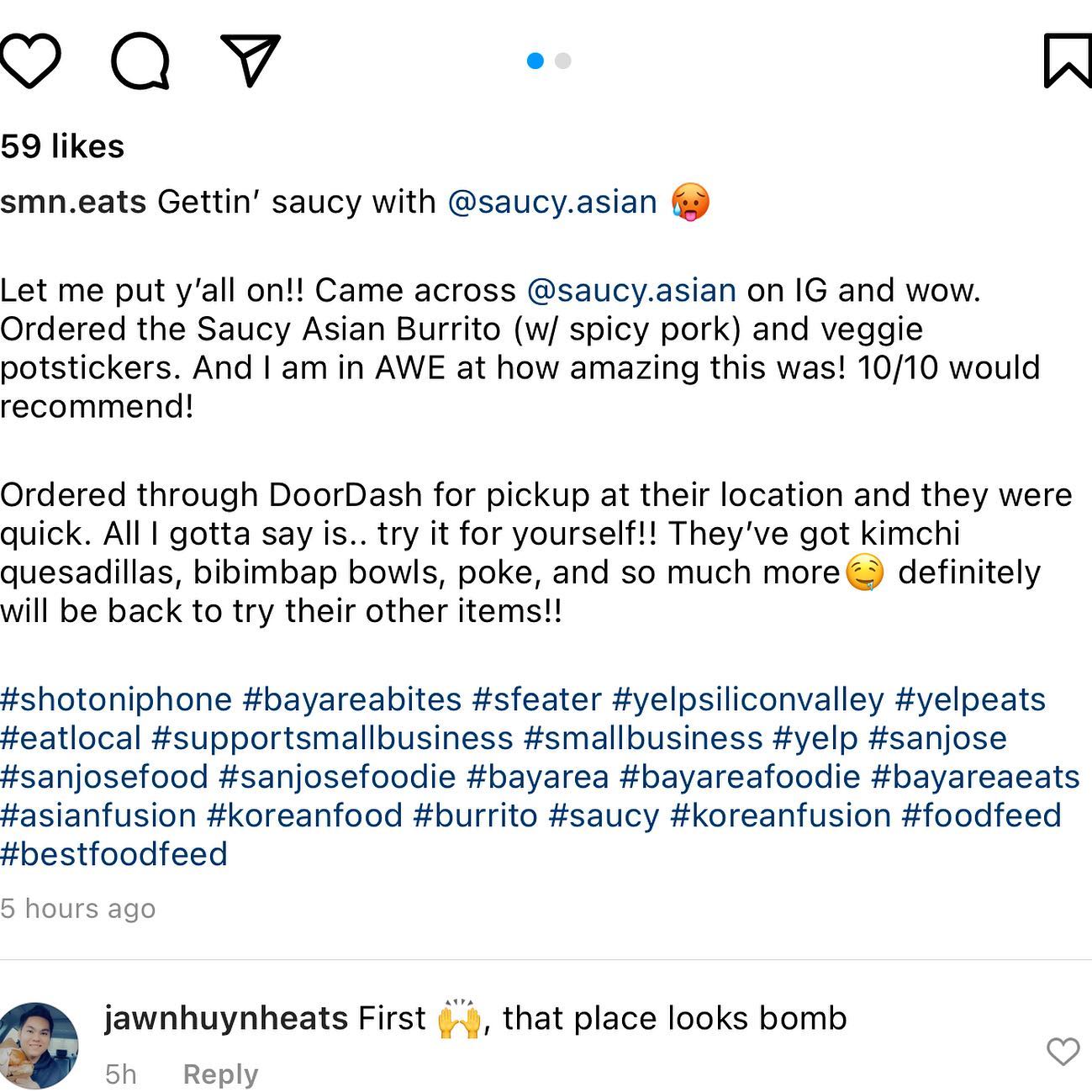The width and height of the screenshot is (1092, 1092).
Task: Tap @saucy.asian mention before "on IG"
Action: pos(631,290)
